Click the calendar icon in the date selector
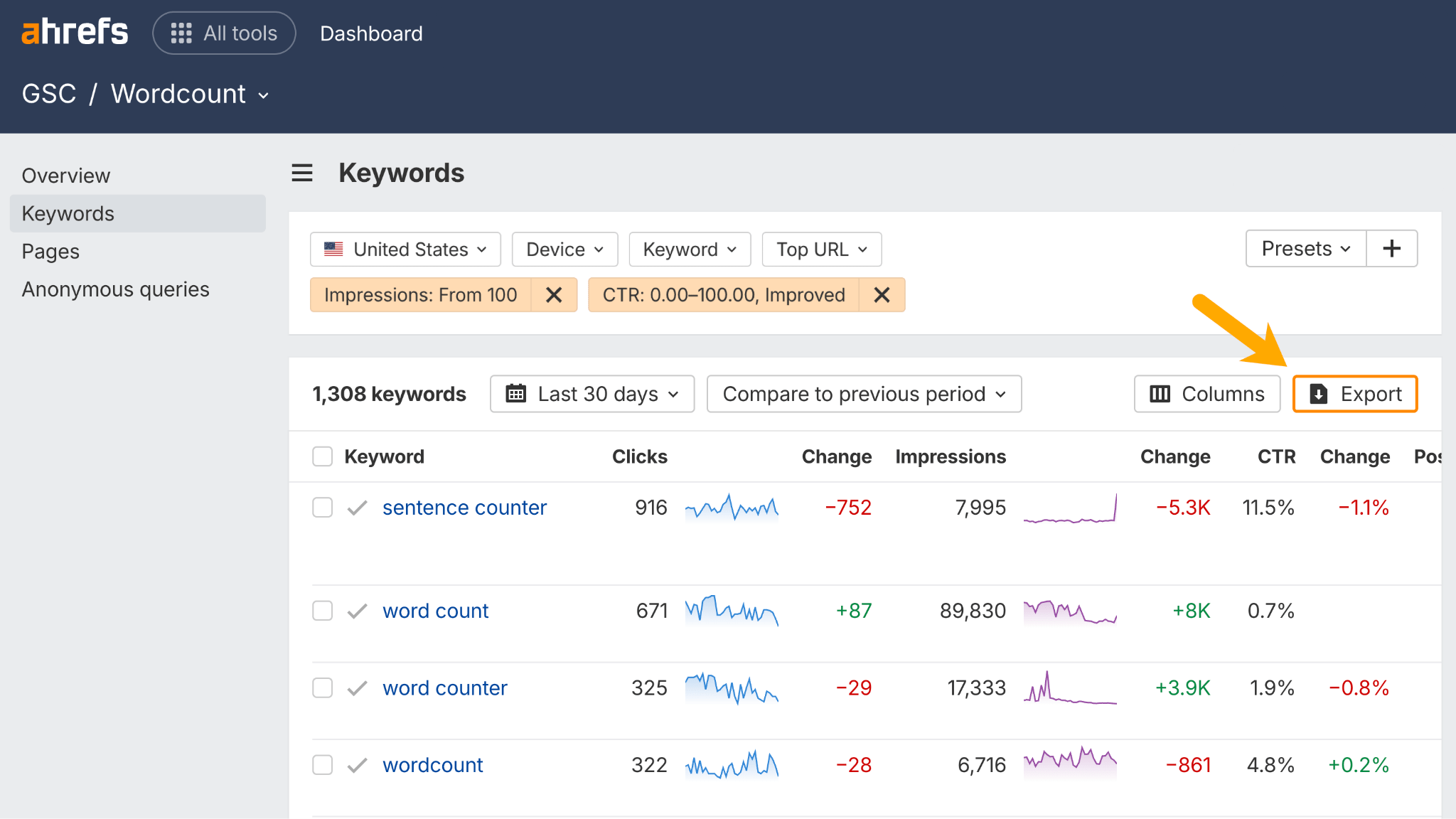 pyautogui.click(x=516, y=393)
